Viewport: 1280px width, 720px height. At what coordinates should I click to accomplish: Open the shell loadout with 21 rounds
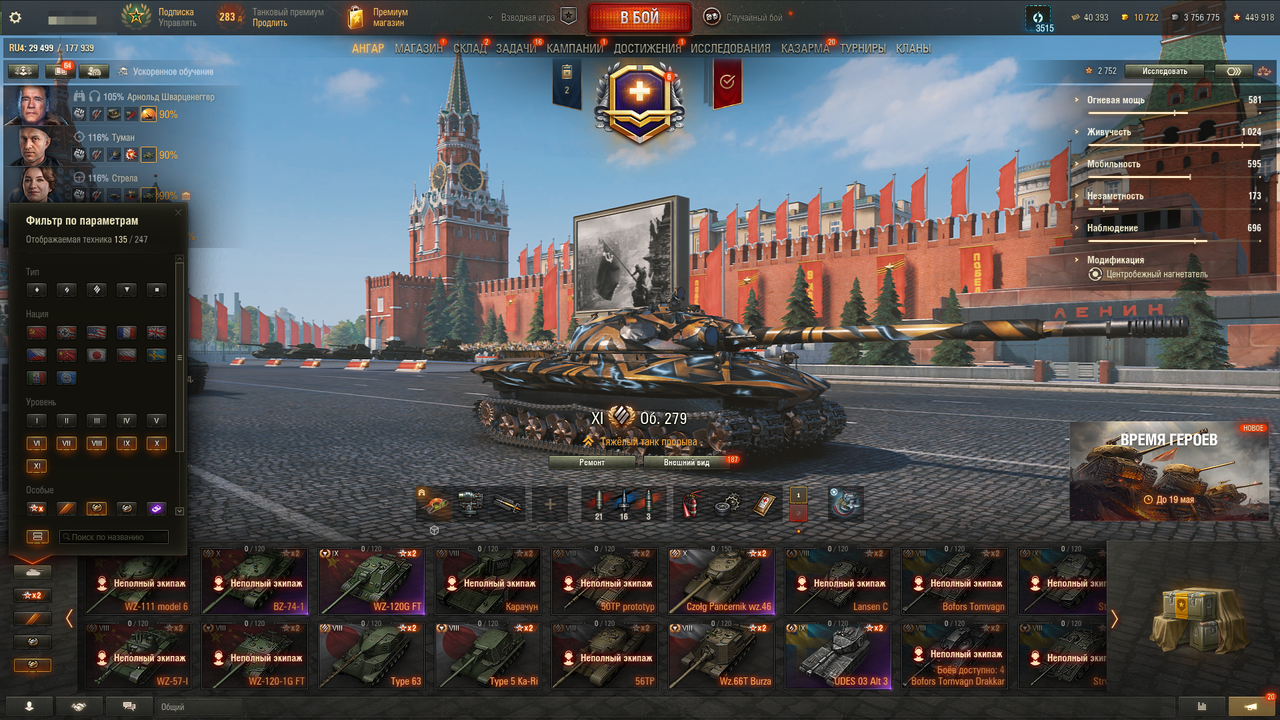[x=599, y=503]
